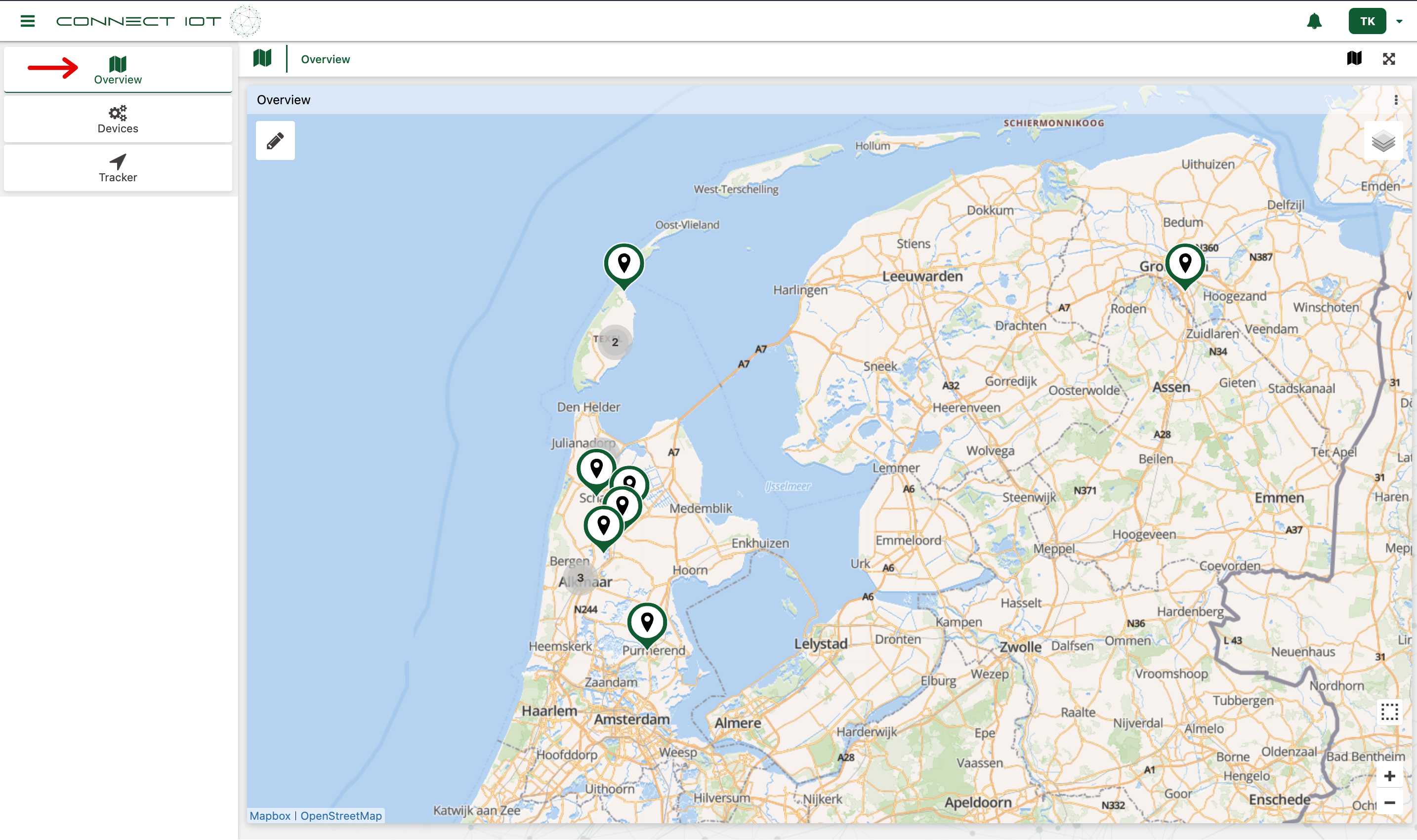The width and height of the screenshot is (1417, 840).
Task: Expand the user account dropdown arrow
Action: (x=1399, y=22)
